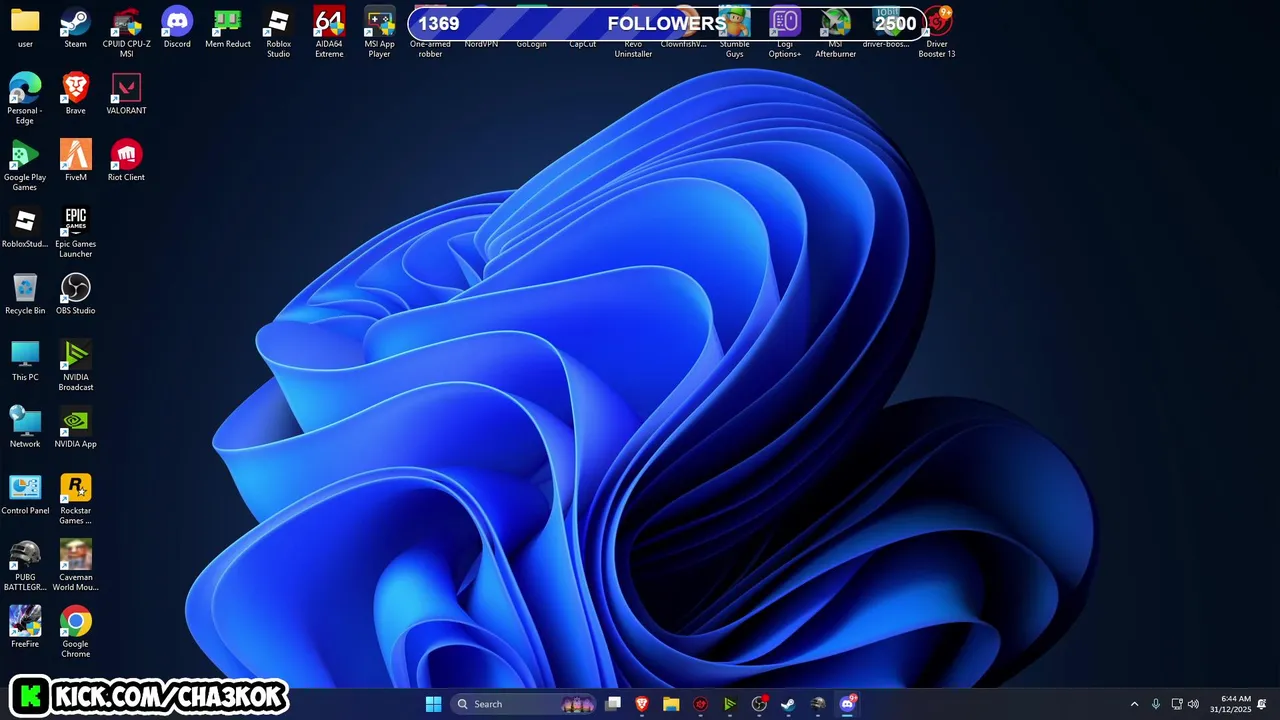Launch FiveM shortcut
Screen dimensions: 1280x720
tap(75, 154)
